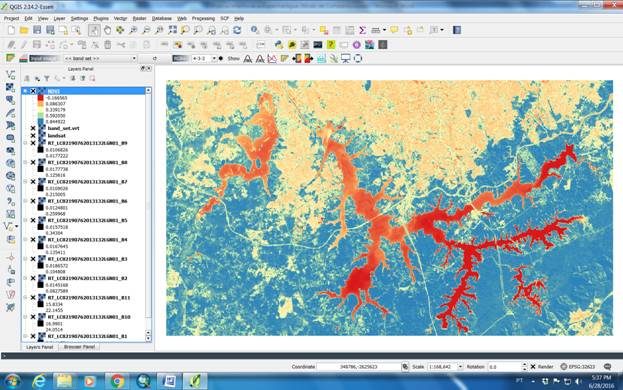The width and height of the screenshot is (623, 390).
Task: Toggle visibility checkbox of NDVI layer
Action: tap(33, 91)
